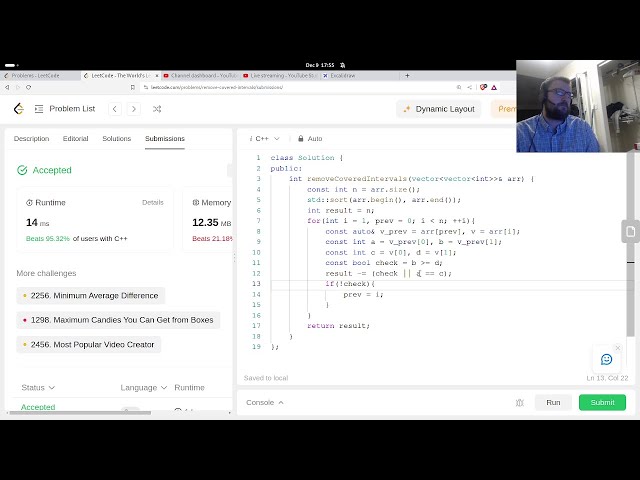Viewport: 640px width, 480px height.
Task: Click the Memory chip icon
Action: click(x=196, y=202)
